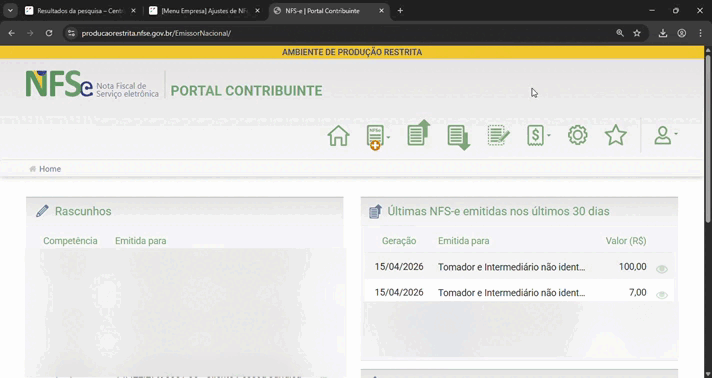Open the browser profile icon
The width and height of the screenshot is (712, 378).
coord(682,33)
